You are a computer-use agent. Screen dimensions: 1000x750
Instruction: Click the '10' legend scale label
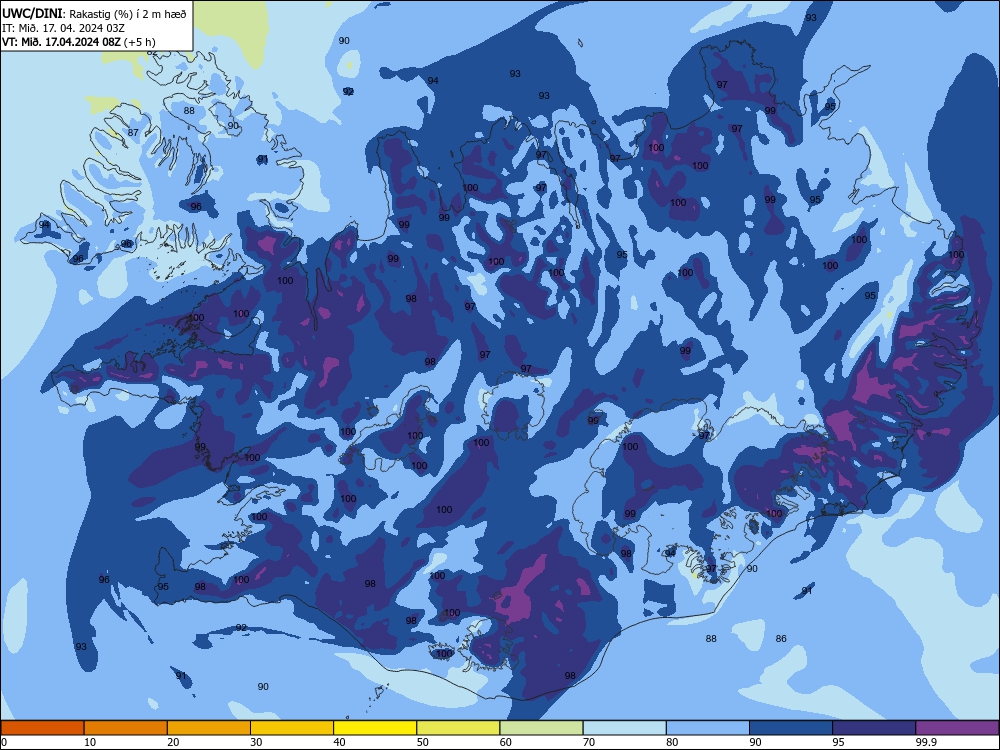coord(90,742)
